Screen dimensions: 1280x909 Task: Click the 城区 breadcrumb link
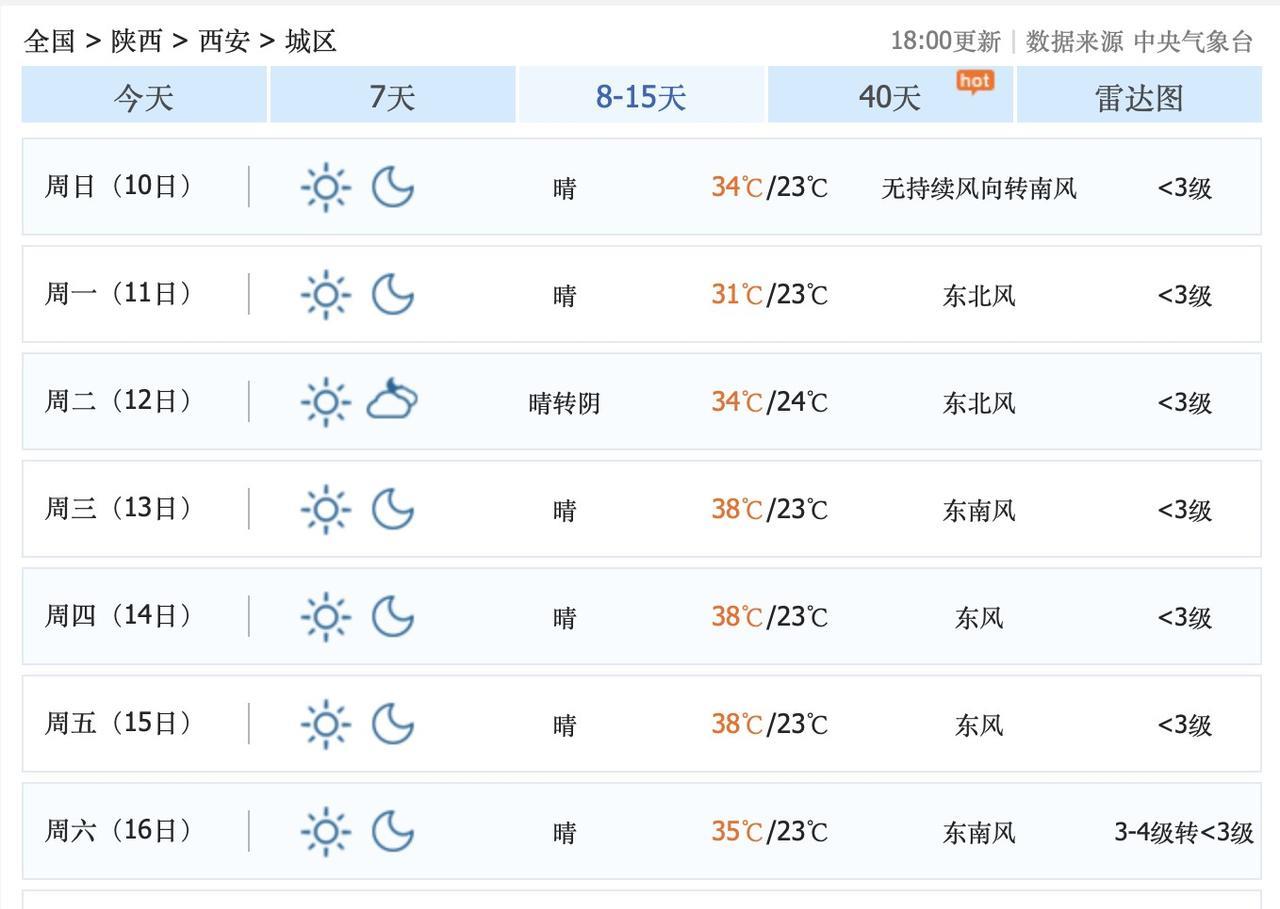click(311, 41)
